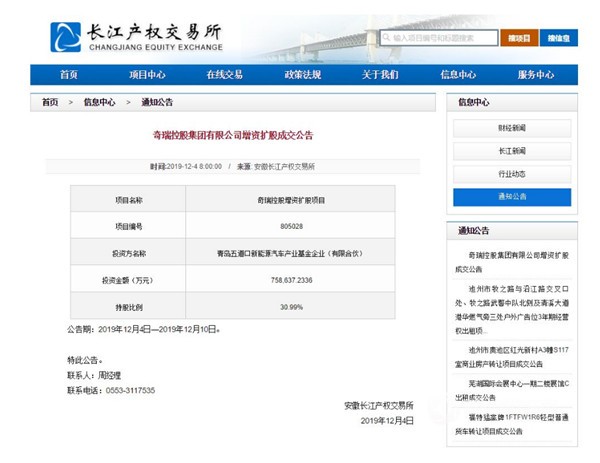
Task: Click signature text 安徽长江产权交易所 at bottom
Action: tap(379, 406)
